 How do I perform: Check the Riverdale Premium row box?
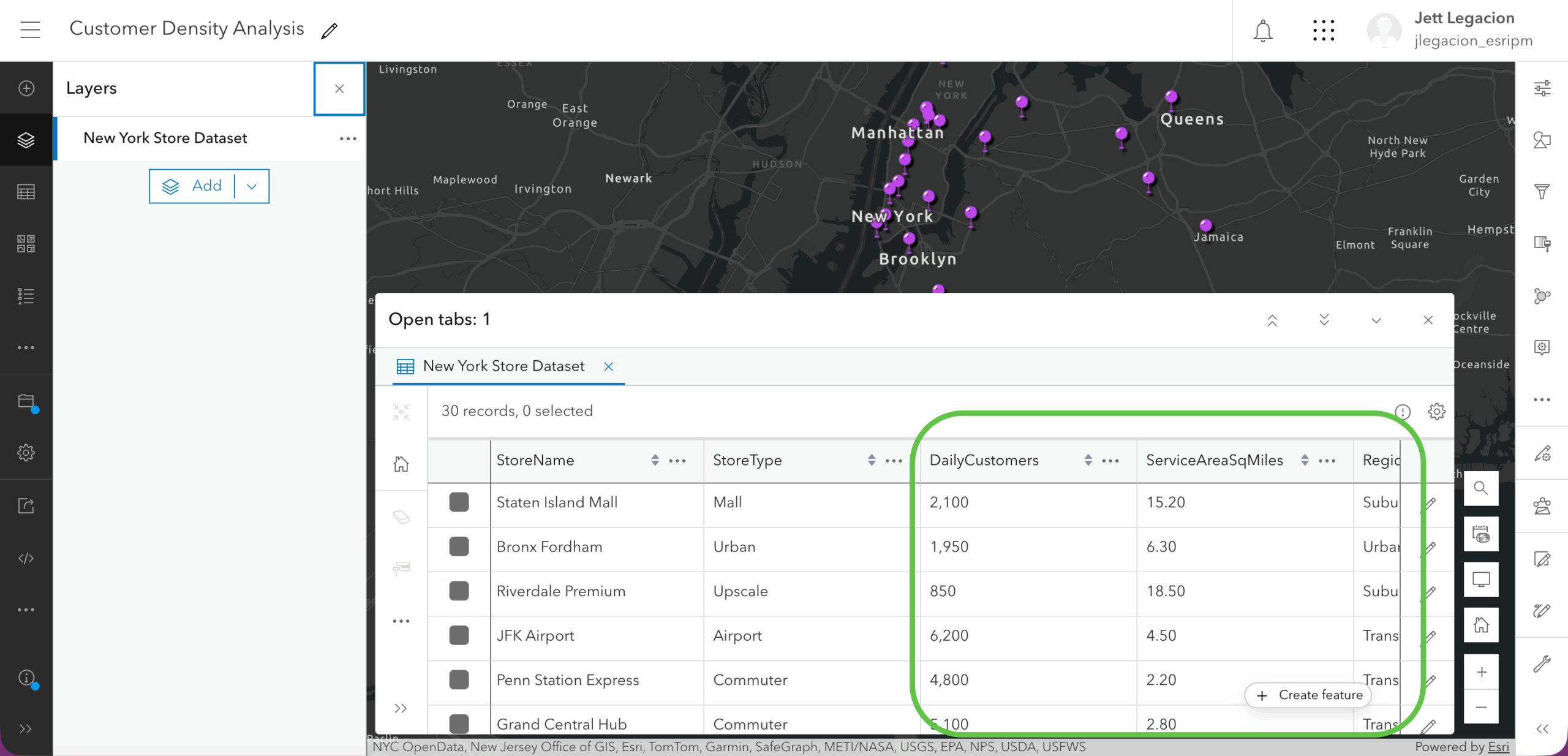[x=459, y=591]
